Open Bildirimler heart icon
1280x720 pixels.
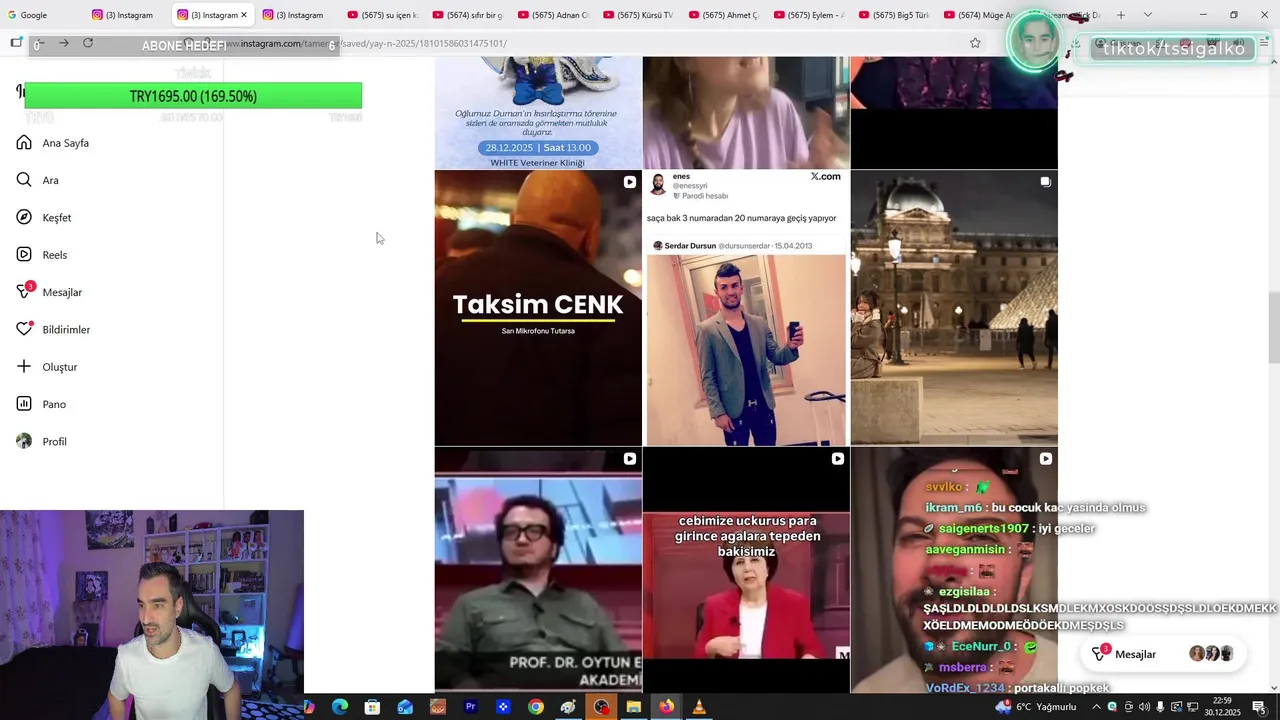[24, 329]
